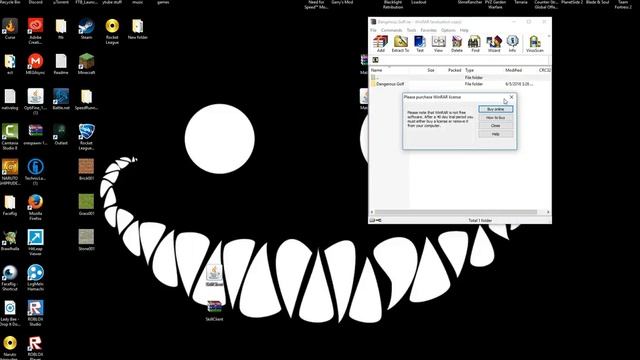Image resolution: width=640 pixels, height=360 pixels.
Task: Click the horizontal scrollbar in WinRAR list
Action: (x=456, y=212)
